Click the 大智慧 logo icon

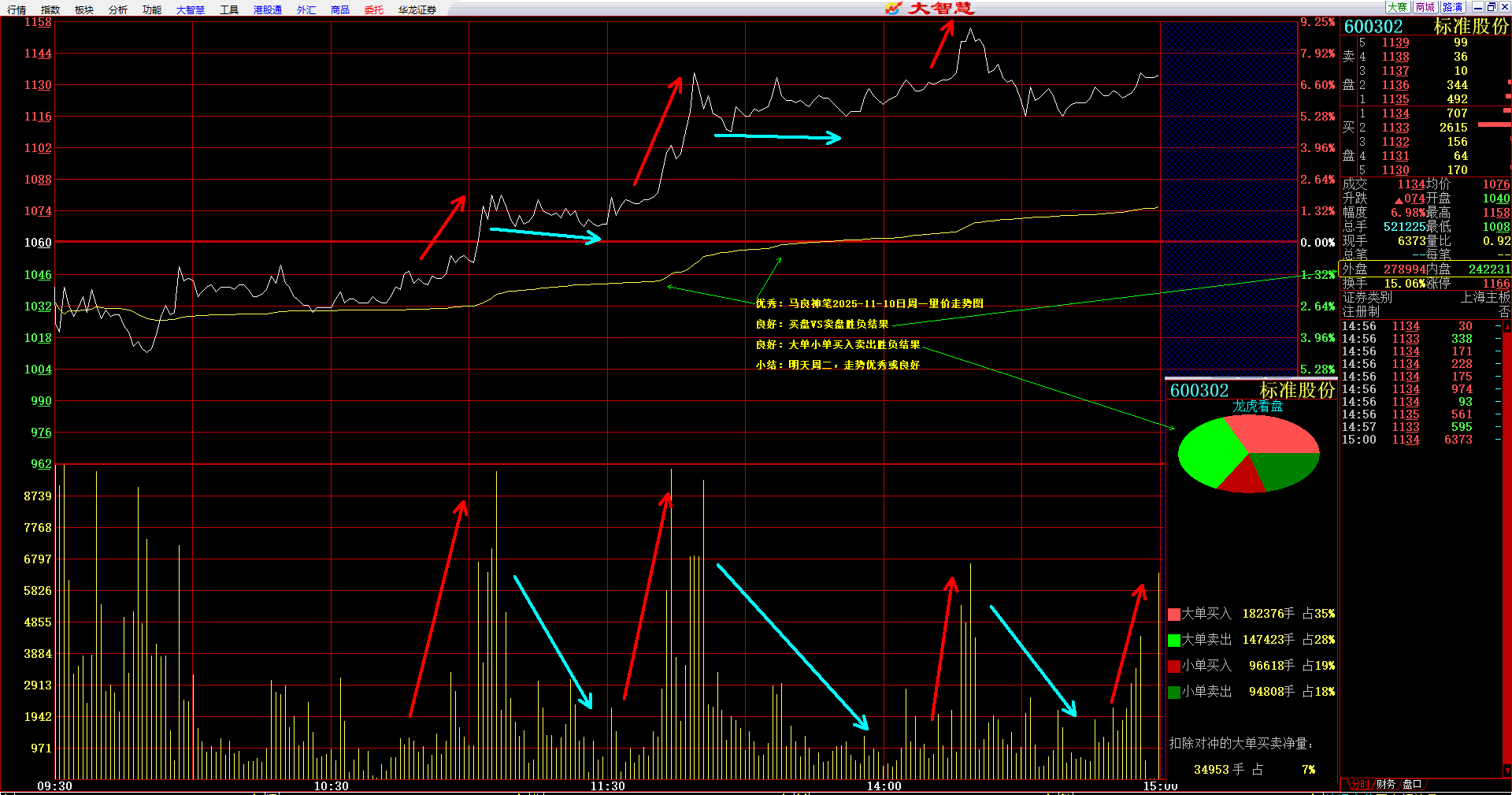point(893,8)
